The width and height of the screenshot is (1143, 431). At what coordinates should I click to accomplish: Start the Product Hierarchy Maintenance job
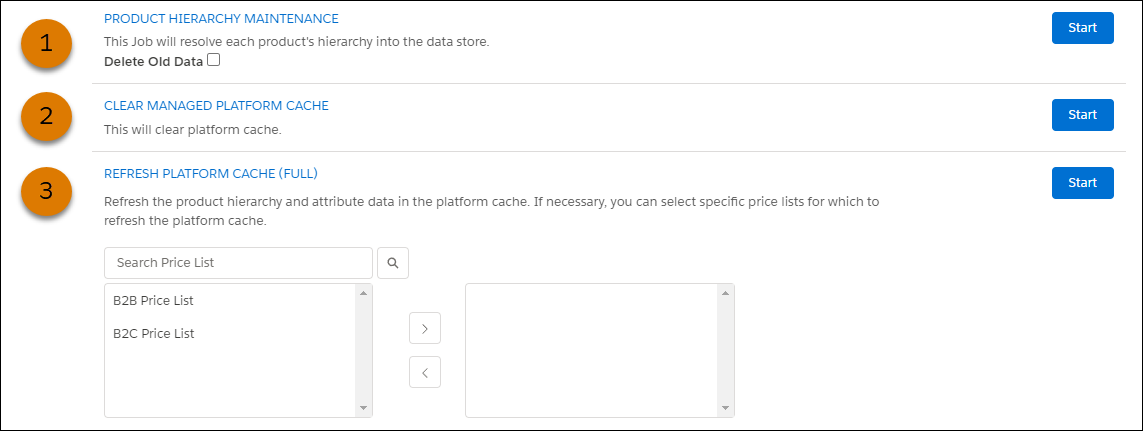[1082, 28]
